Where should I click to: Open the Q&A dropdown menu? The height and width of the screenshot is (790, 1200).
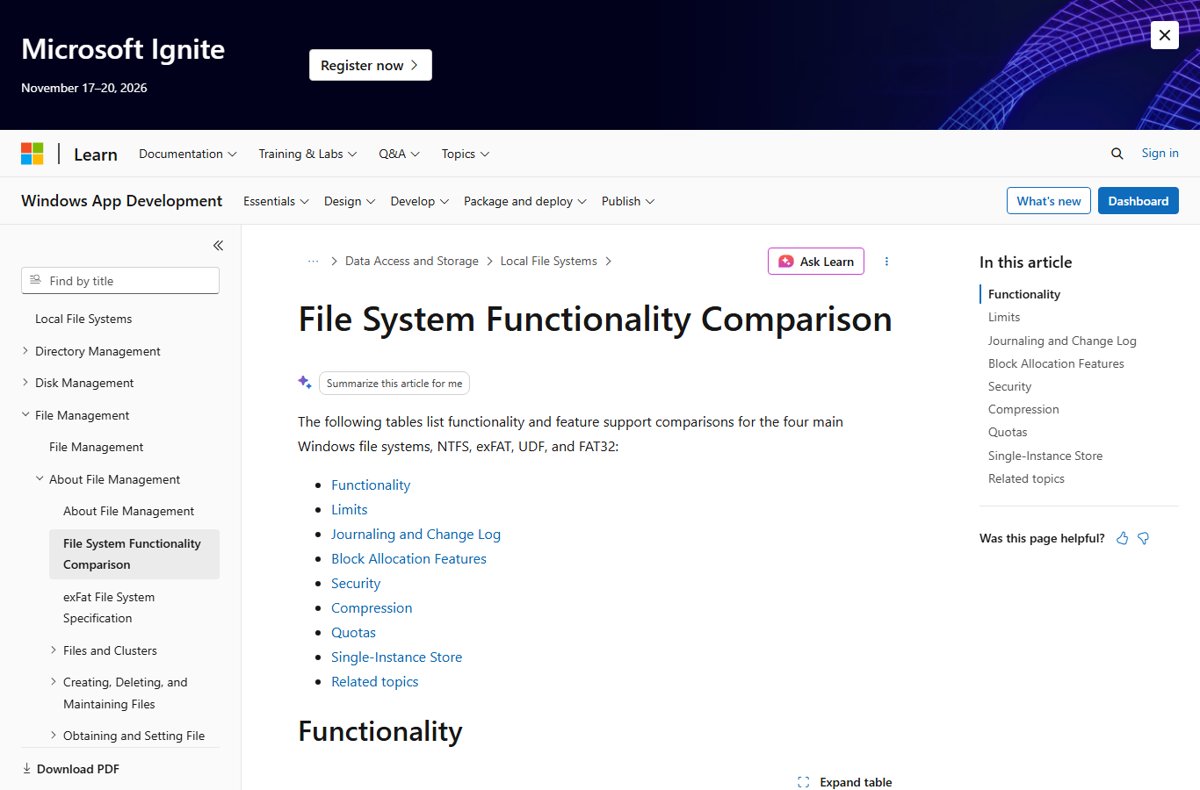click(399, 154)
